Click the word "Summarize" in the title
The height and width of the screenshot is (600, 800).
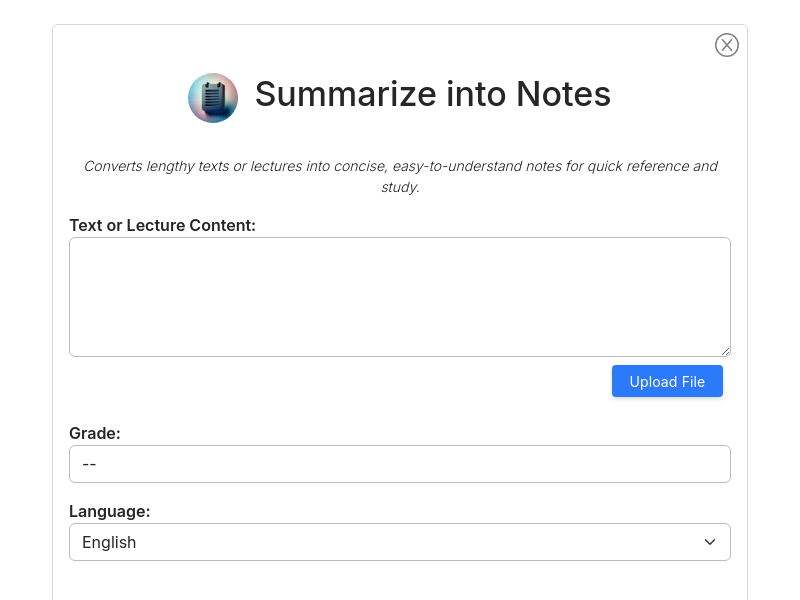click(346, 94)
